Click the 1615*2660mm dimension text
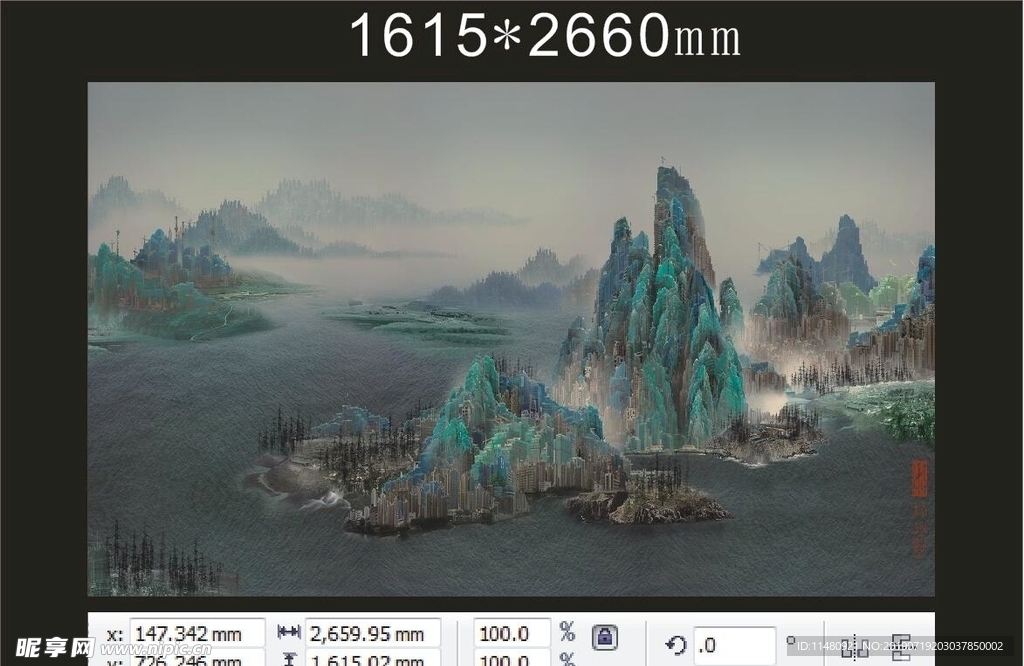 pyautogui.click(x=545, y=38)
